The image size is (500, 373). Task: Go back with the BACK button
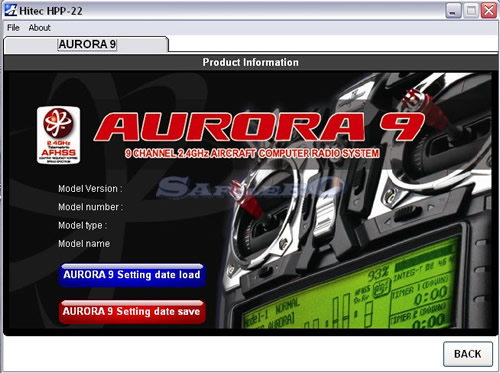[x=468, y=354]
